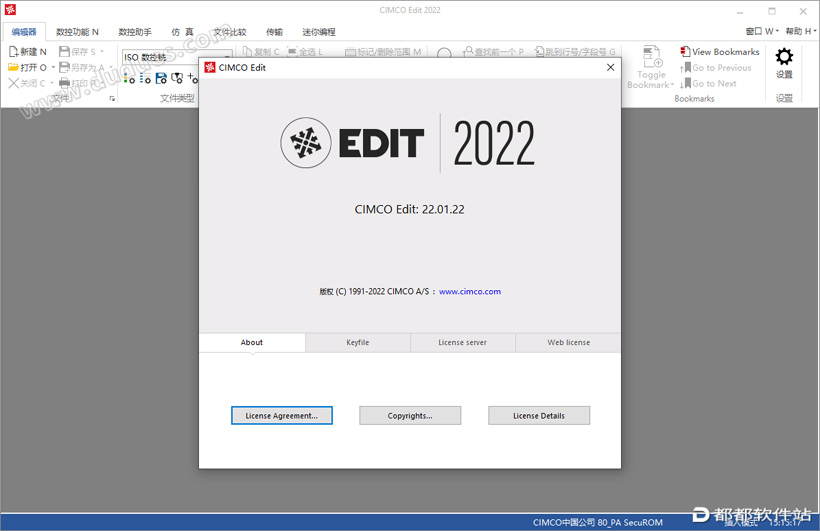Open the ISO 数控铣 file type combo box
Image resolution: width=820 pixels, height=531 pixels.
(177, 57)
